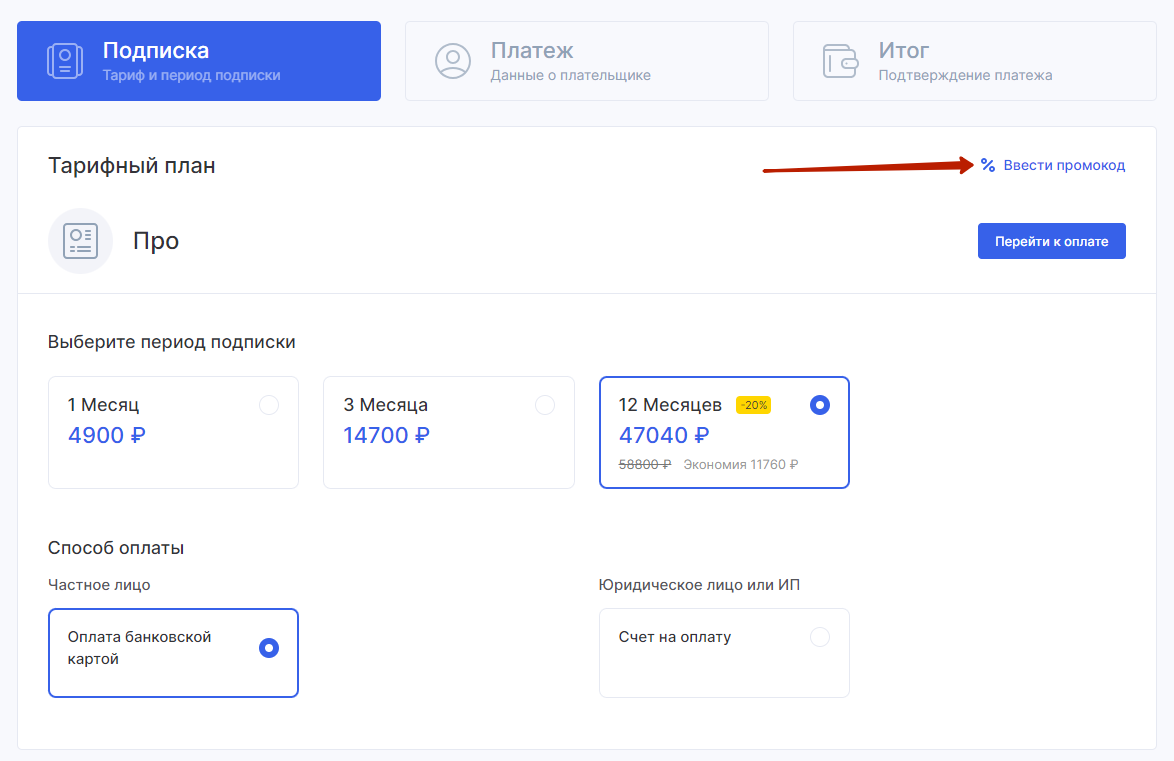The width and height of the screenshot is (1174, 761).
Task: Click the wallet icon in Итог step
Action: 841,61
